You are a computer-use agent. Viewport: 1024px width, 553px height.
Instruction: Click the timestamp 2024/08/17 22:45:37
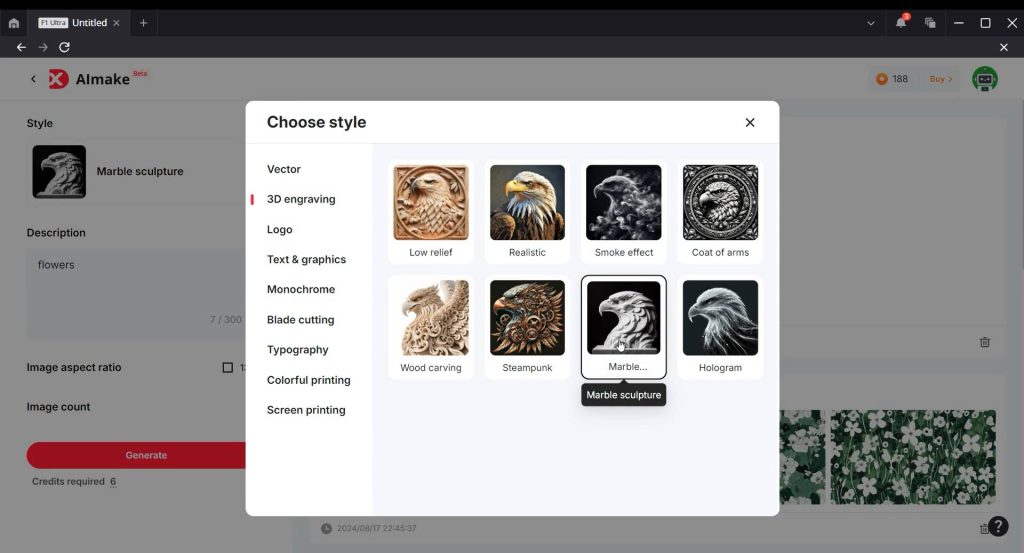pos(376,528)
